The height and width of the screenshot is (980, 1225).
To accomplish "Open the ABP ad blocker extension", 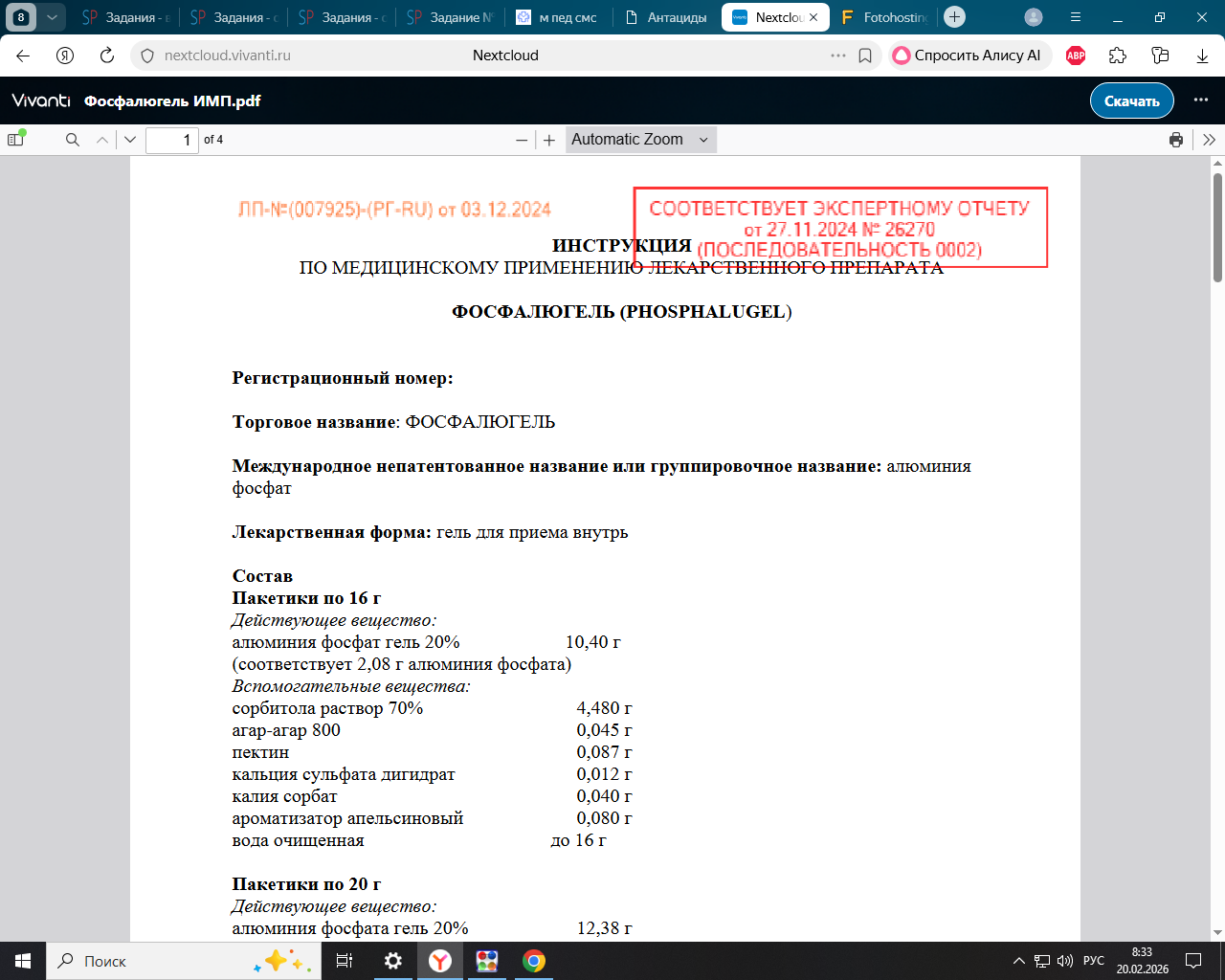I will [1076, 56].
